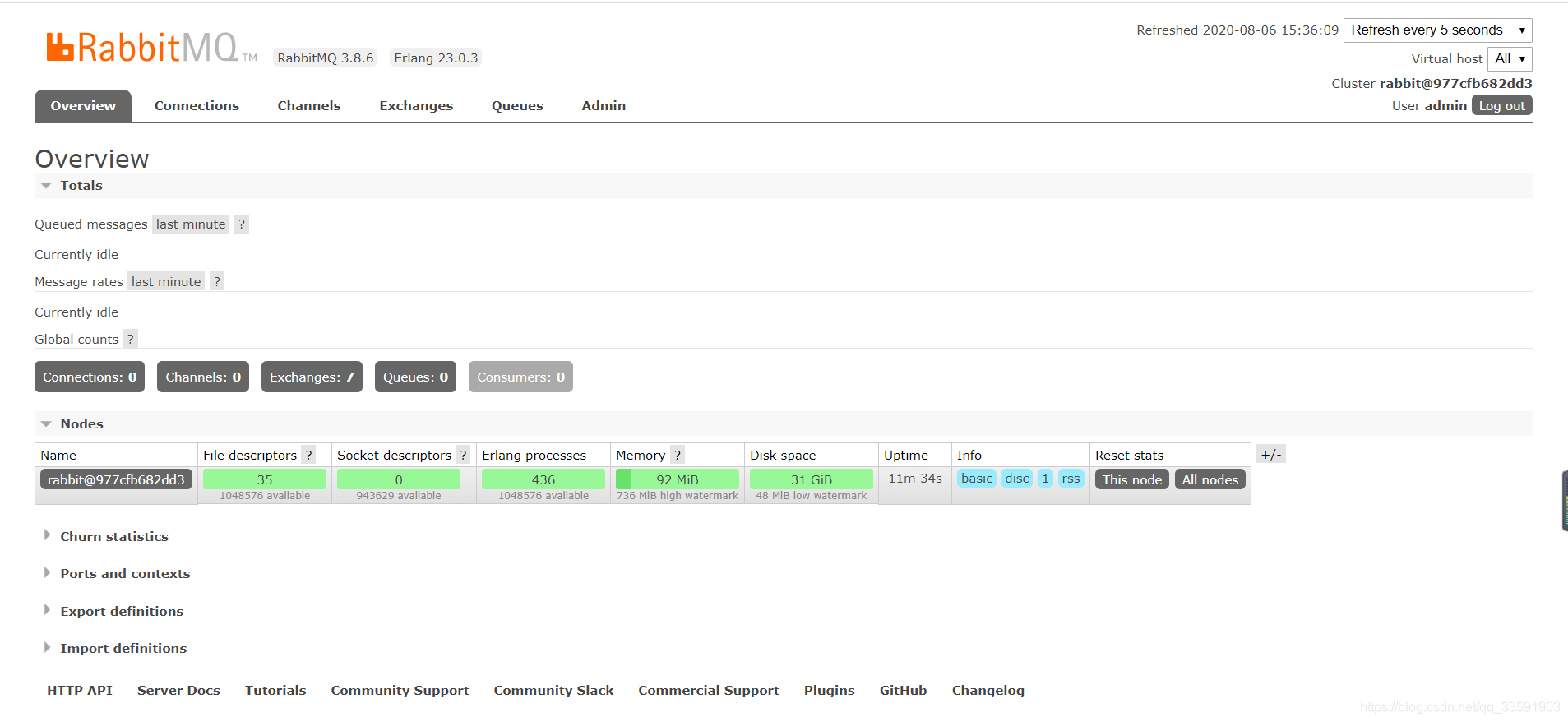The height and width of the screenshot is (722, 1568).
Task: Open Channels: 0 count button
Action: (x=203, y=377)
